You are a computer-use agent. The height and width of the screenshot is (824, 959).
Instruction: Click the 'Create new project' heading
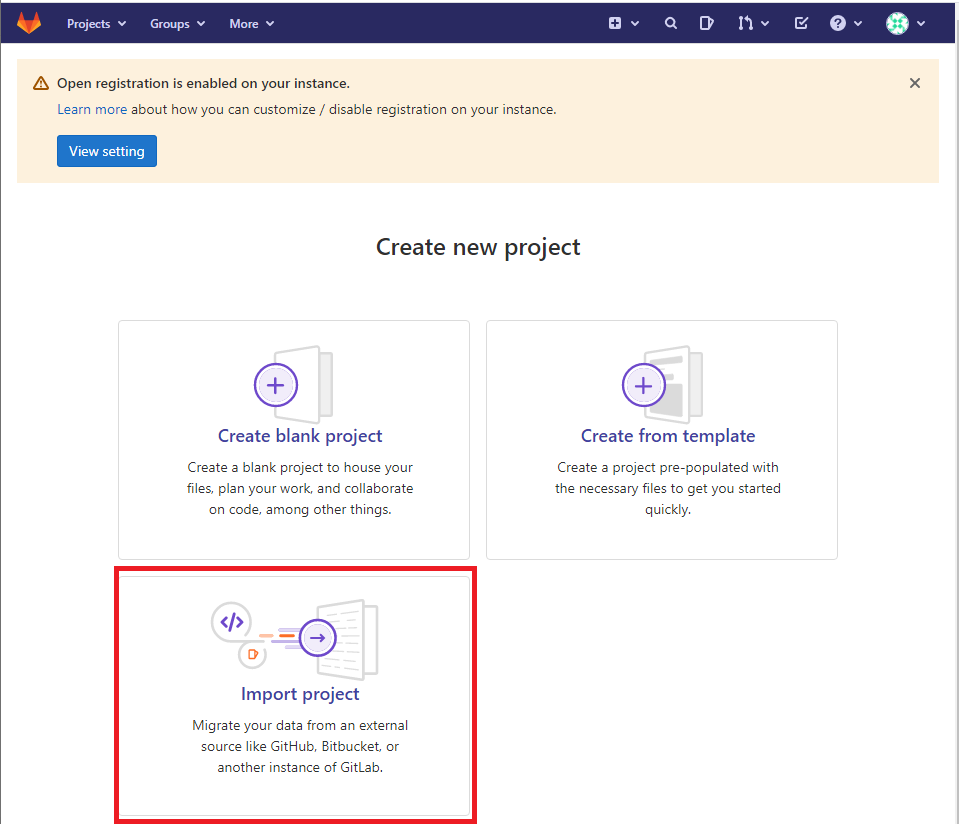coord(478,247)
